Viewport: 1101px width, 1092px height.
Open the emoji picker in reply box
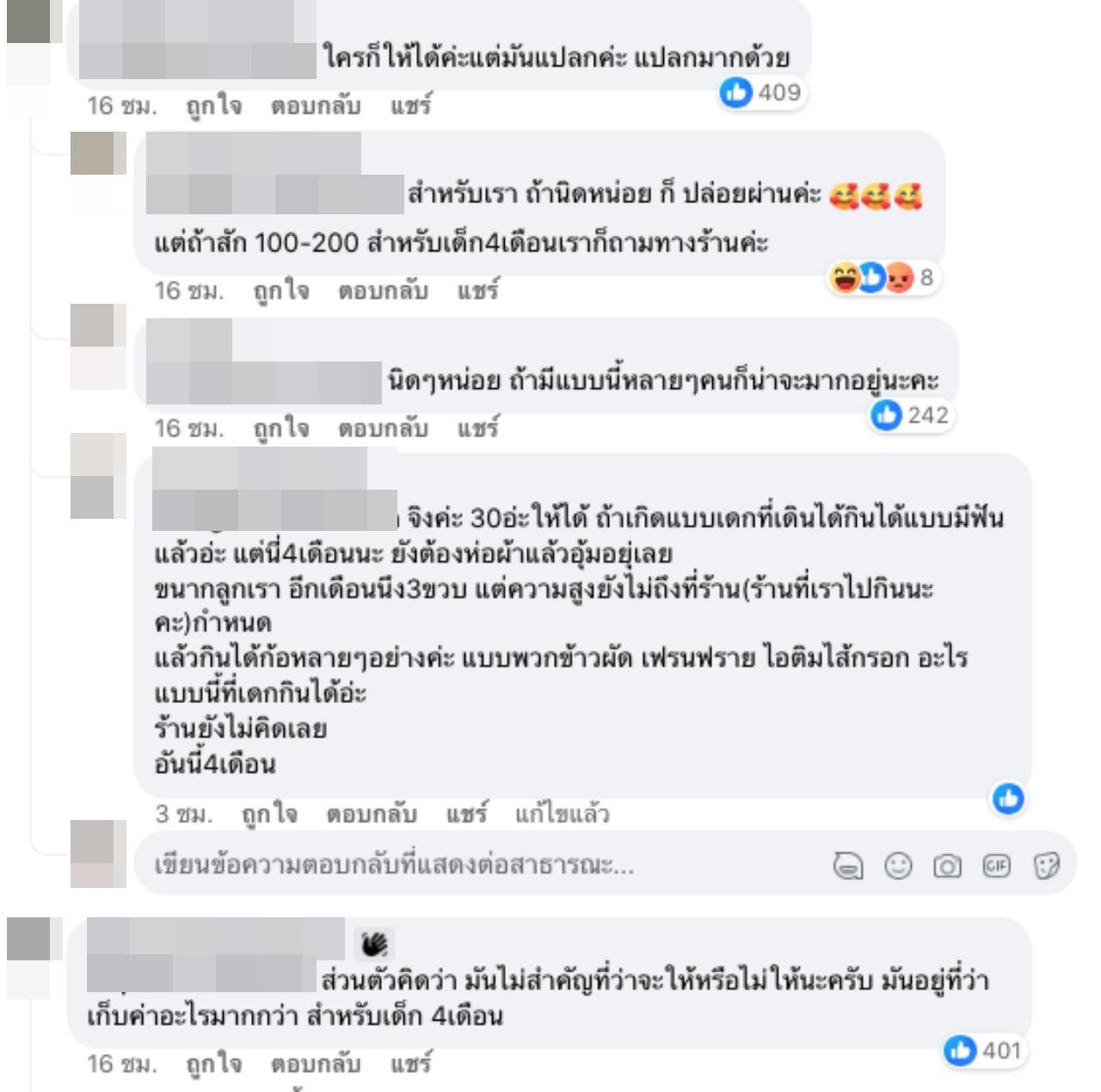pos(898,866)
